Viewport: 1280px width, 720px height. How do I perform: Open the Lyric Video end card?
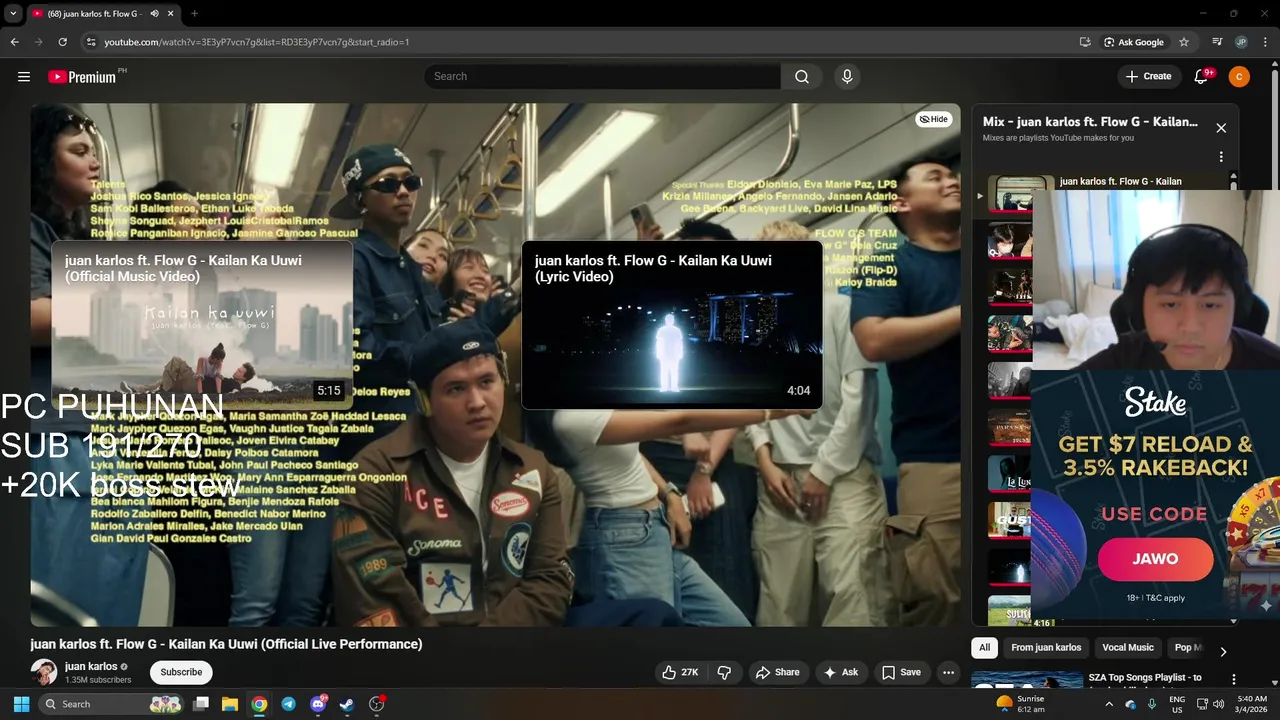tap(672, 325)
